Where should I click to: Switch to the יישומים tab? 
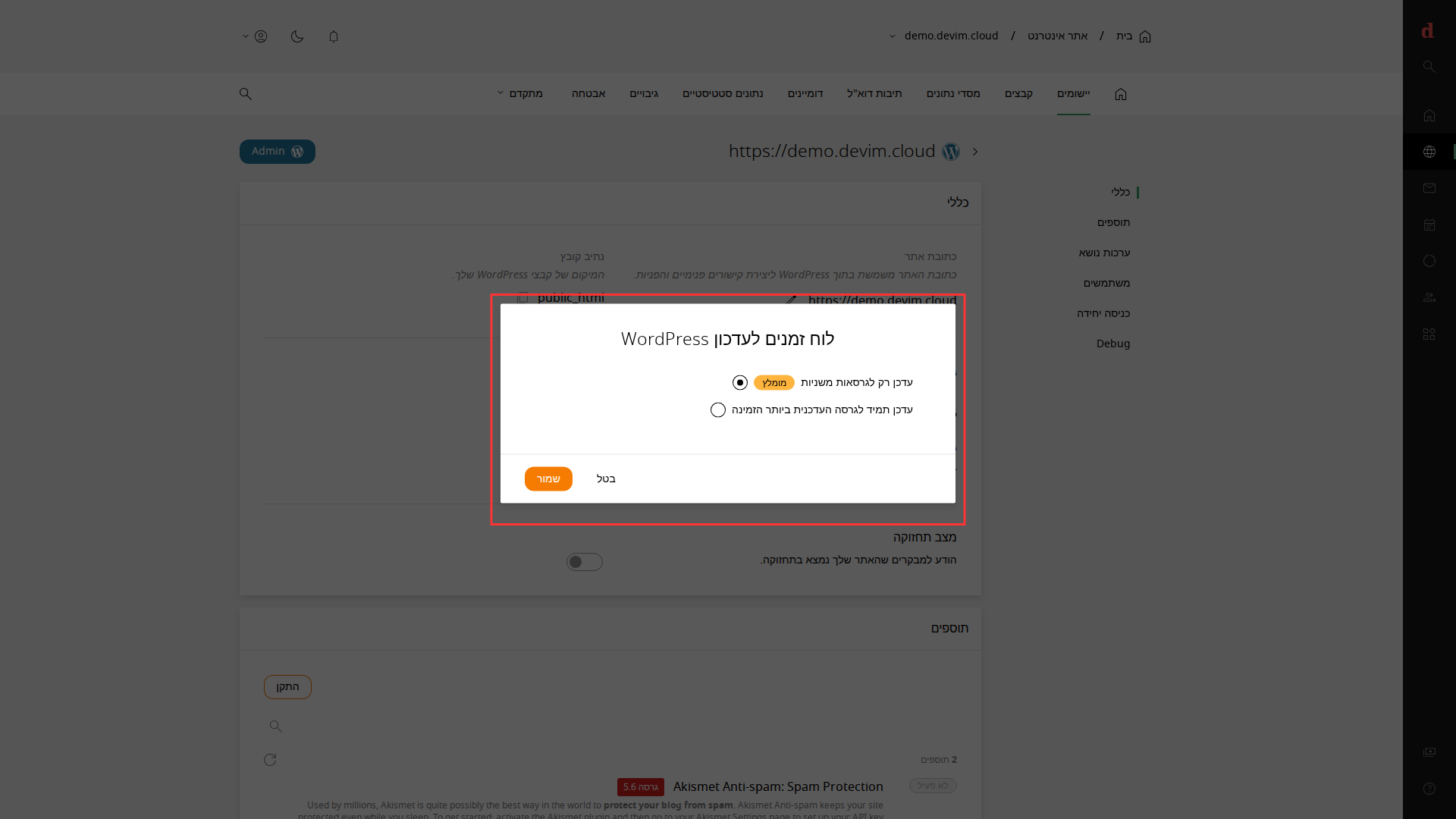[1074, 94]
